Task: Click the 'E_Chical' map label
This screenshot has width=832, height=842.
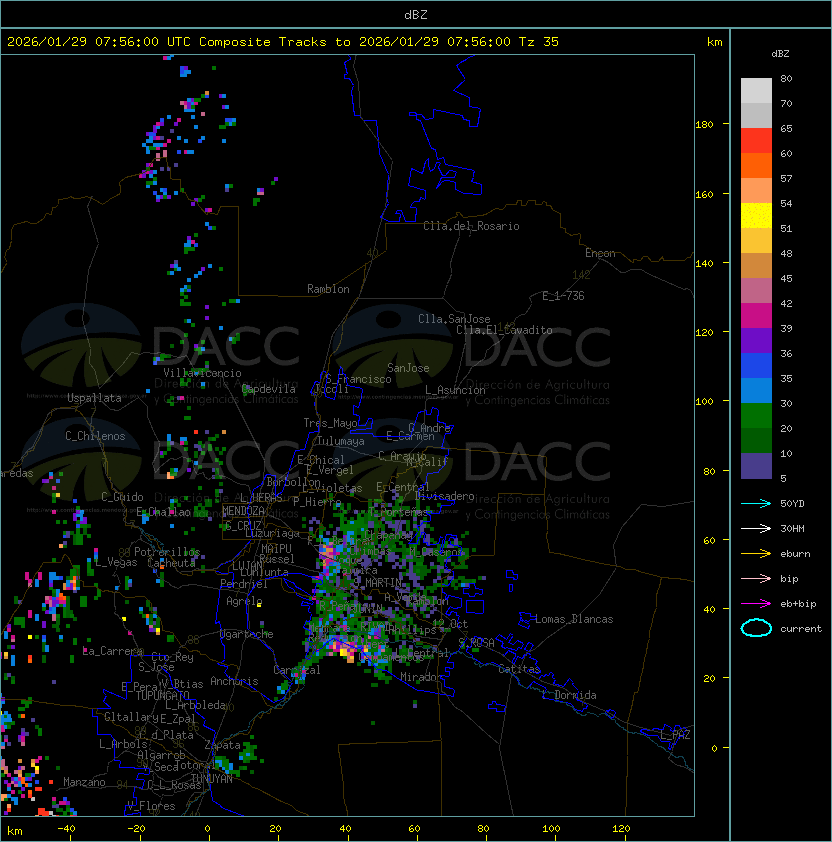Action: coord(321,460)
